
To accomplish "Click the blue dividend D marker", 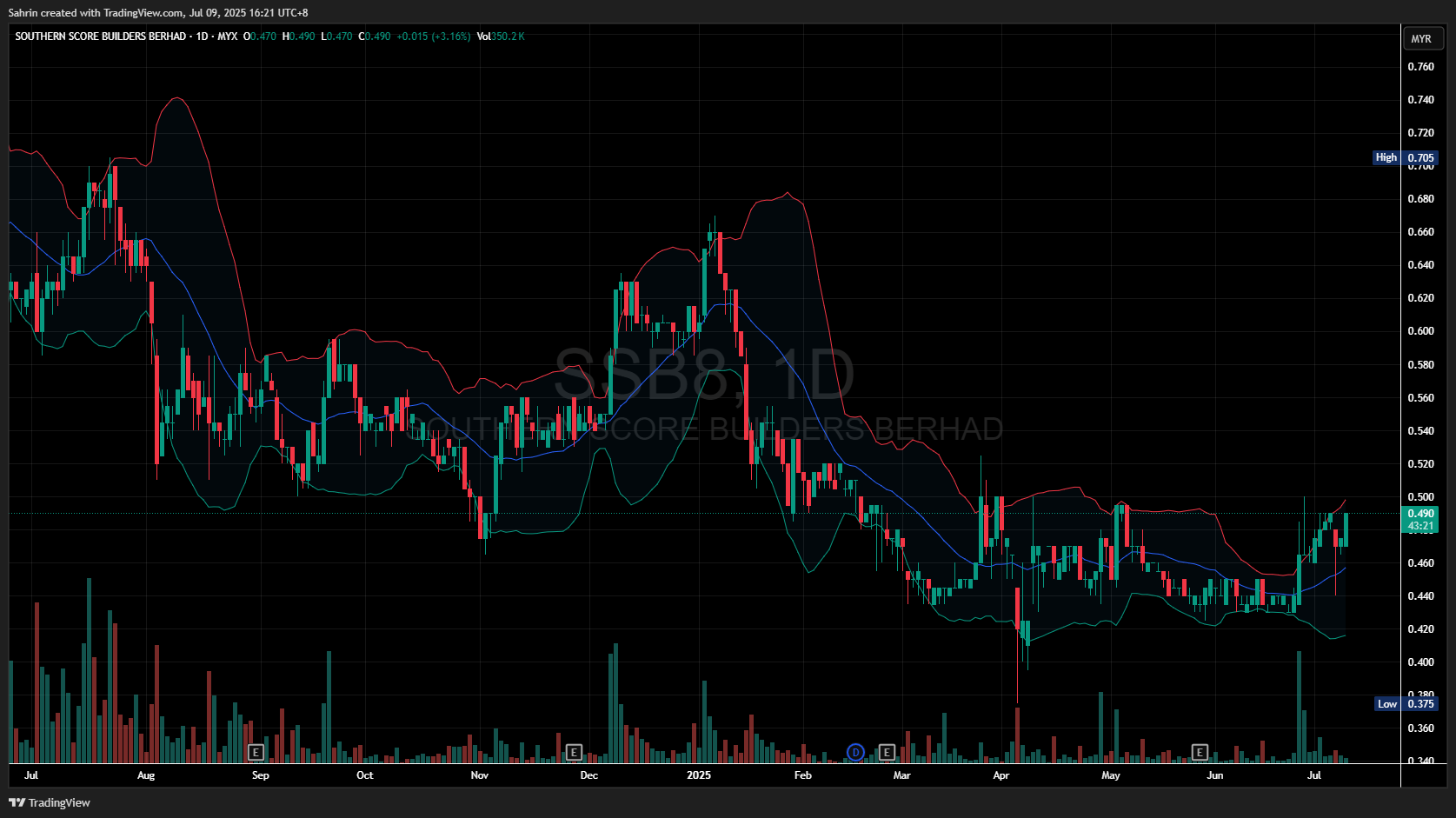I will pyautogui.click(x=855, y=752).
